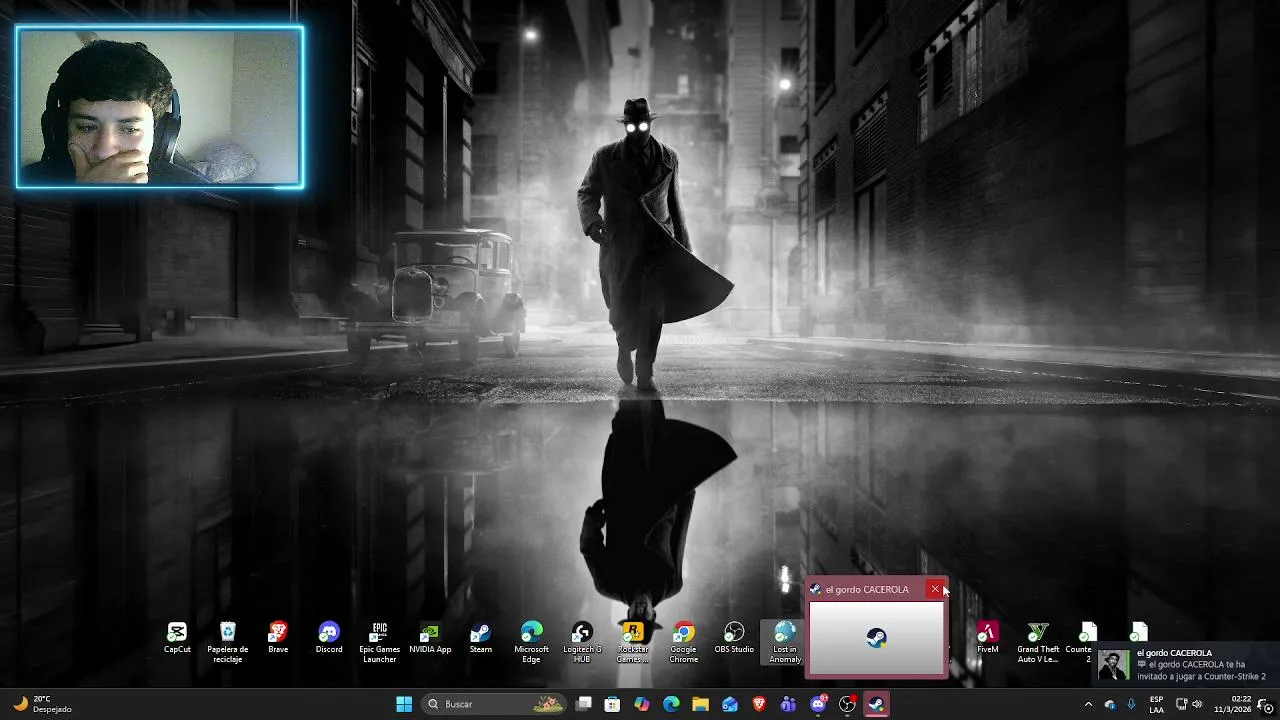Click the Steam taskbar button
Image resolution: width=1280 pixels, height=720 pixels.
click(x=876, y=704)
